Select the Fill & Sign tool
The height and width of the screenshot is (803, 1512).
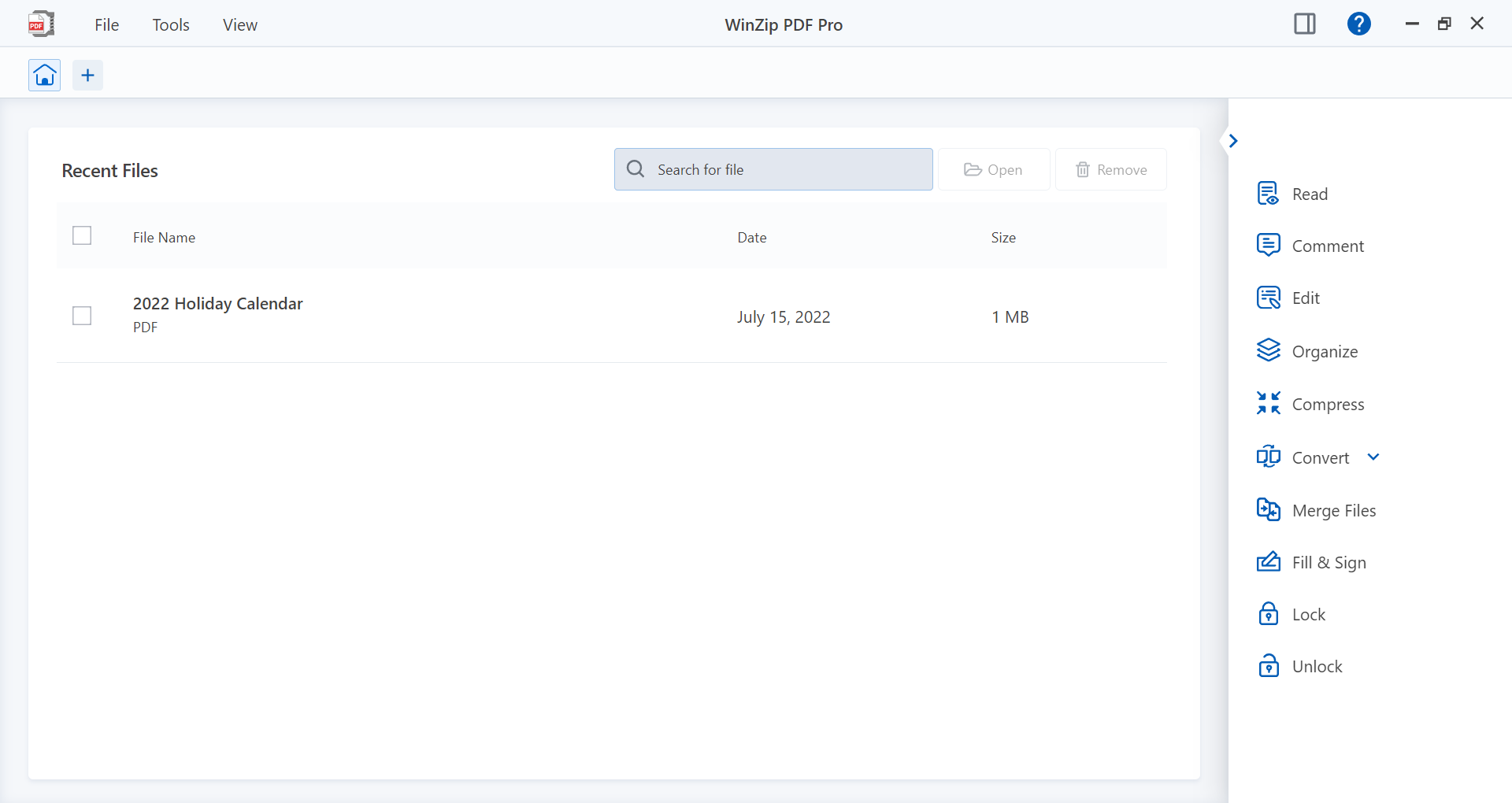point(1329,562)
